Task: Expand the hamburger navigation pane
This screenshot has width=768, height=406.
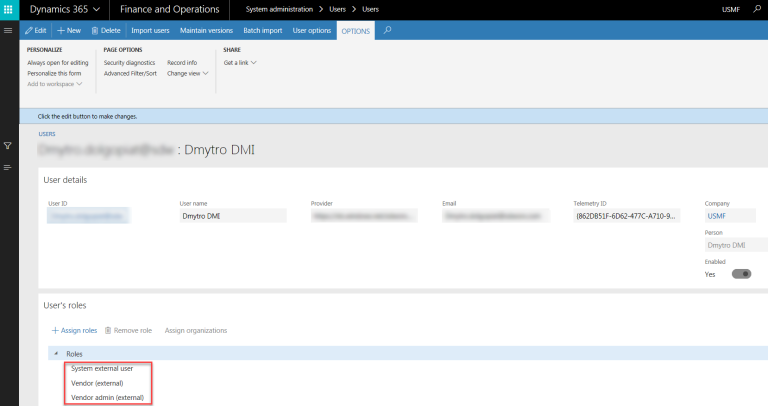Action: [9, 31]
